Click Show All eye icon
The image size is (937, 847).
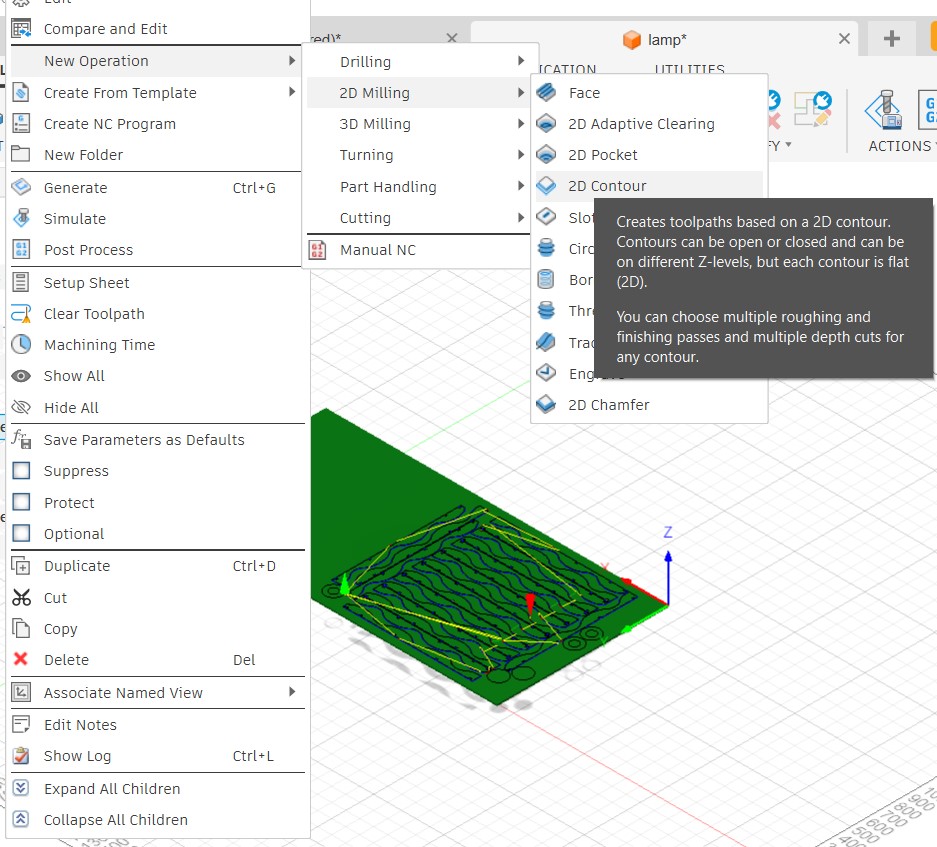pyautogui.click(x=21, y=375)
